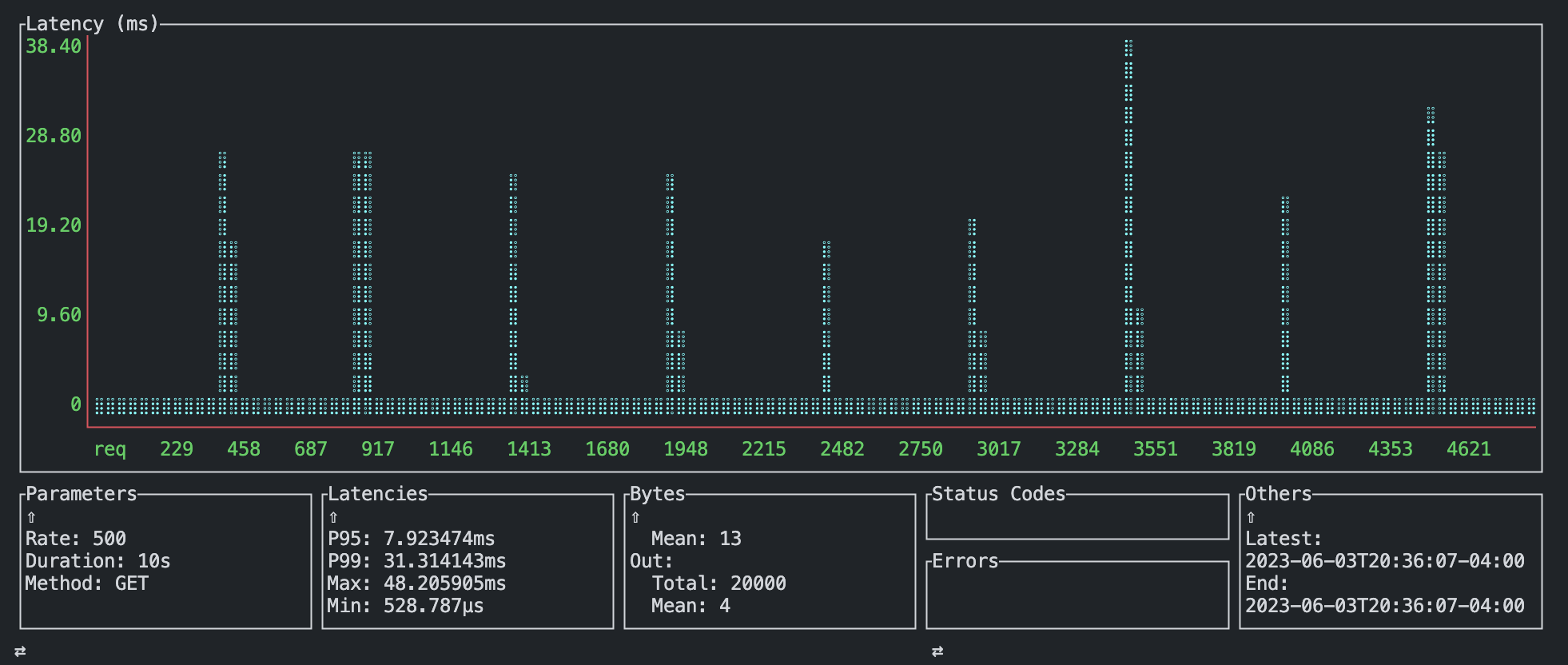This screenshot has height=665, width=1568.
Task: Click the timestamp directly under 'End:'
Action: [x=1385, y=606]
